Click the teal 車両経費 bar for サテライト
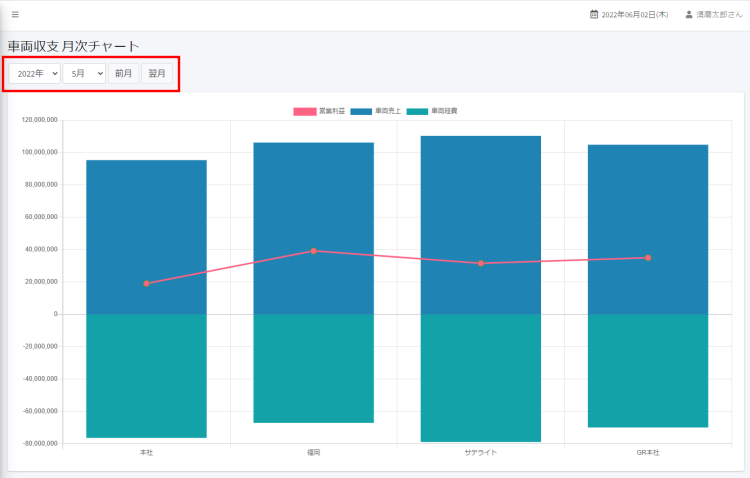 (481, 378)
